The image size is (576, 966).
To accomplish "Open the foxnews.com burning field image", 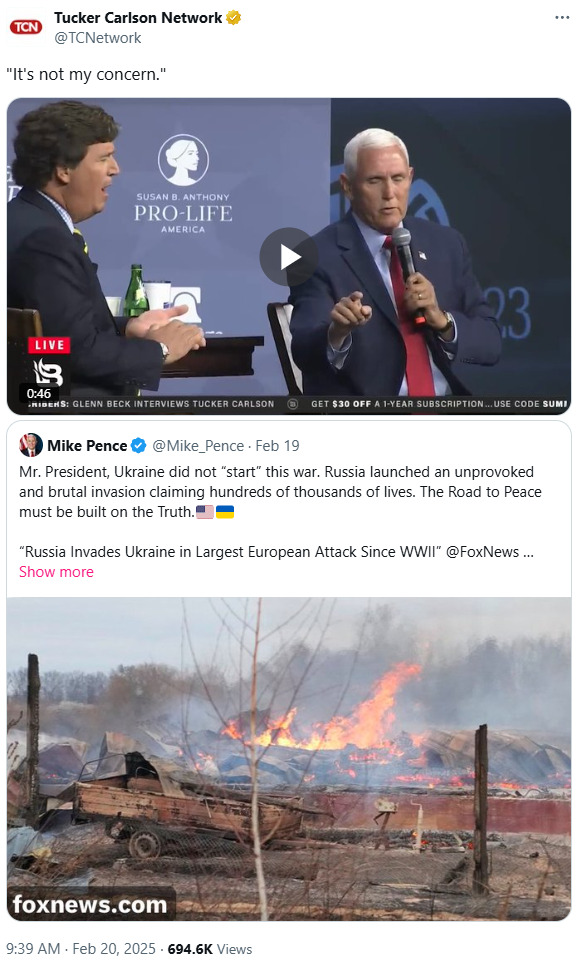I will [288, 758].
